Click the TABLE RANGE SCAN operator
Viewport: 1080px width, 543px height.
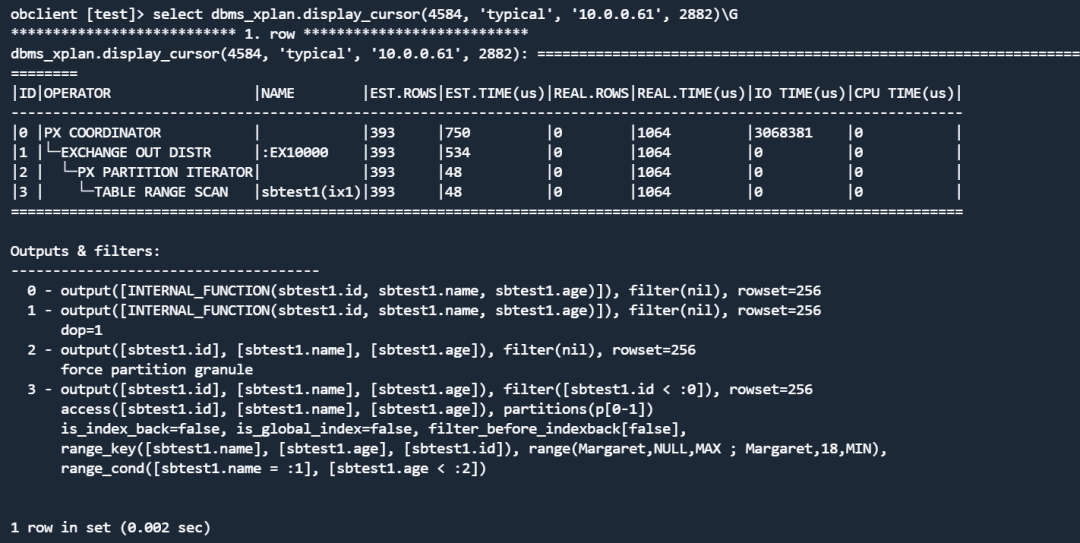pos(160,192)
